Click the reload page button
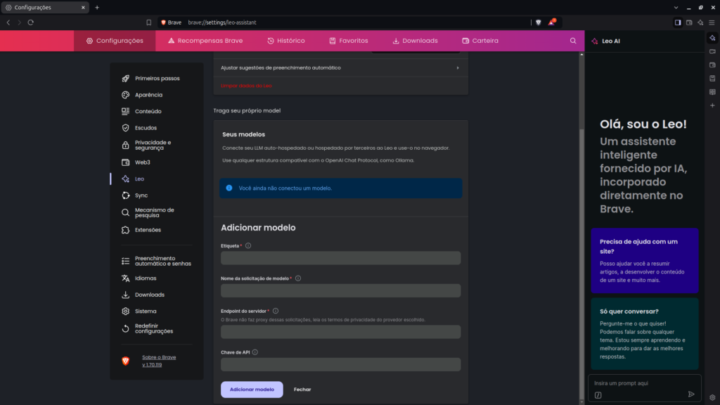The image size is (720, 405). (30, 21)
